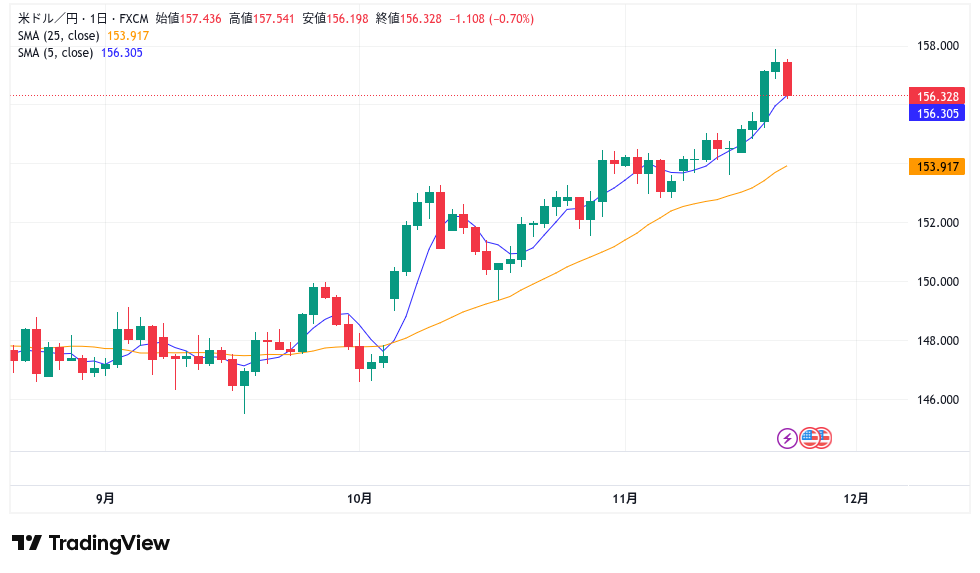Click the 11月 label on time axis
This screenshot has width=980, height=573.
(625, 498)
